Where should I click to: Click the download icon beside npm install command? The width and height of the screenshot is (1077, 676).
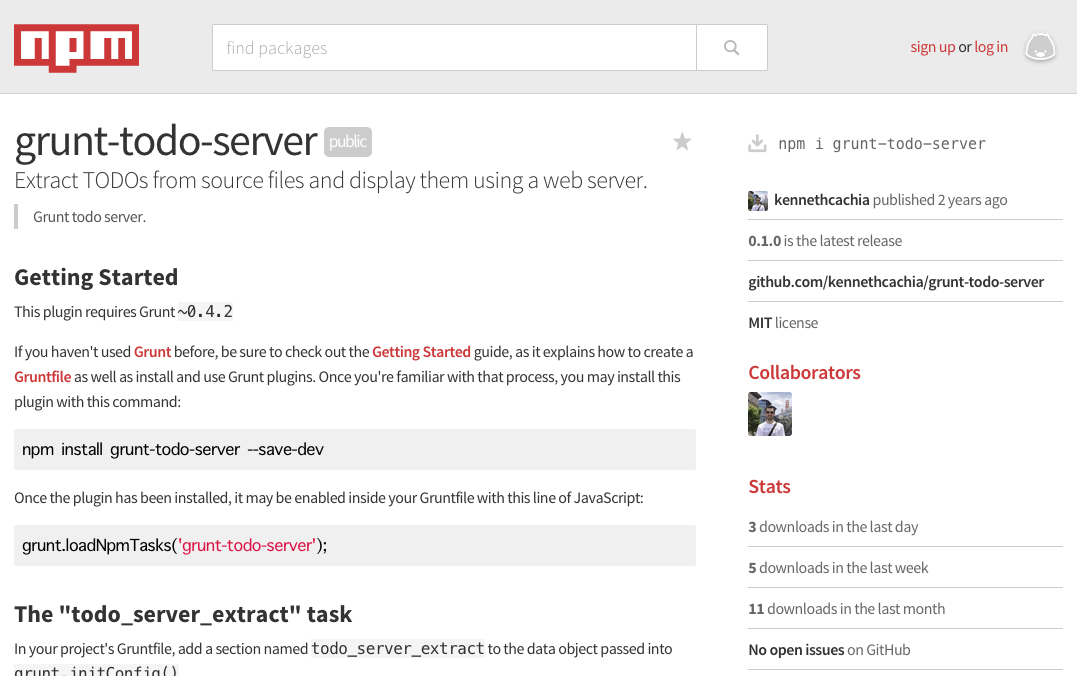[757, 144]
